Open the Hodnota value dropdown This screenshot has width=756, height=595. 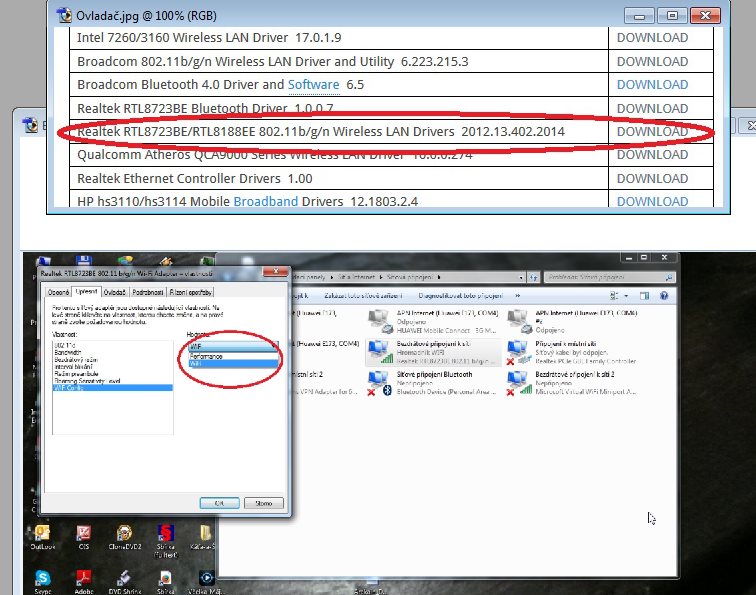(233, 346)
